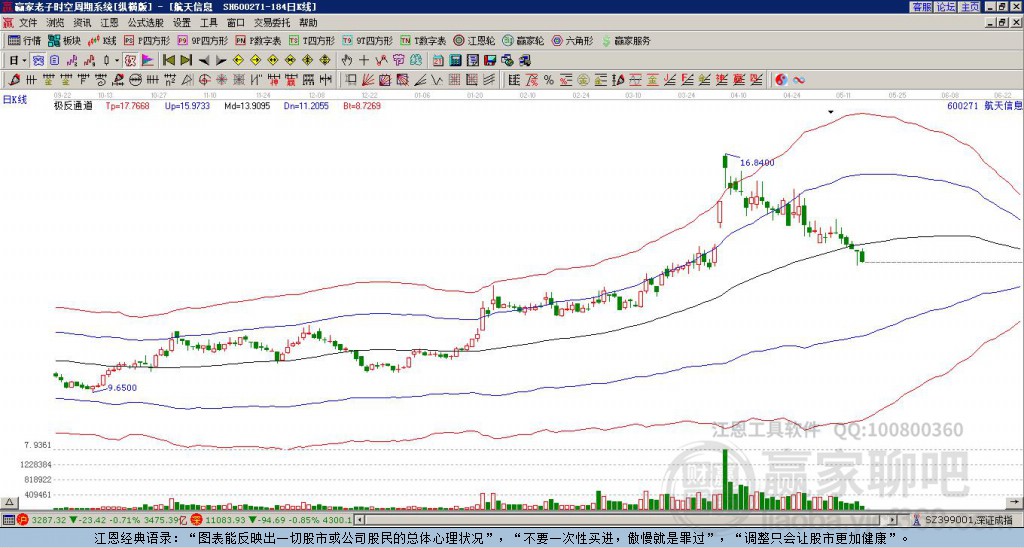Open the calendar date tool
The height and width of the screenshot is (548, 1024).
tap(438, 61)
